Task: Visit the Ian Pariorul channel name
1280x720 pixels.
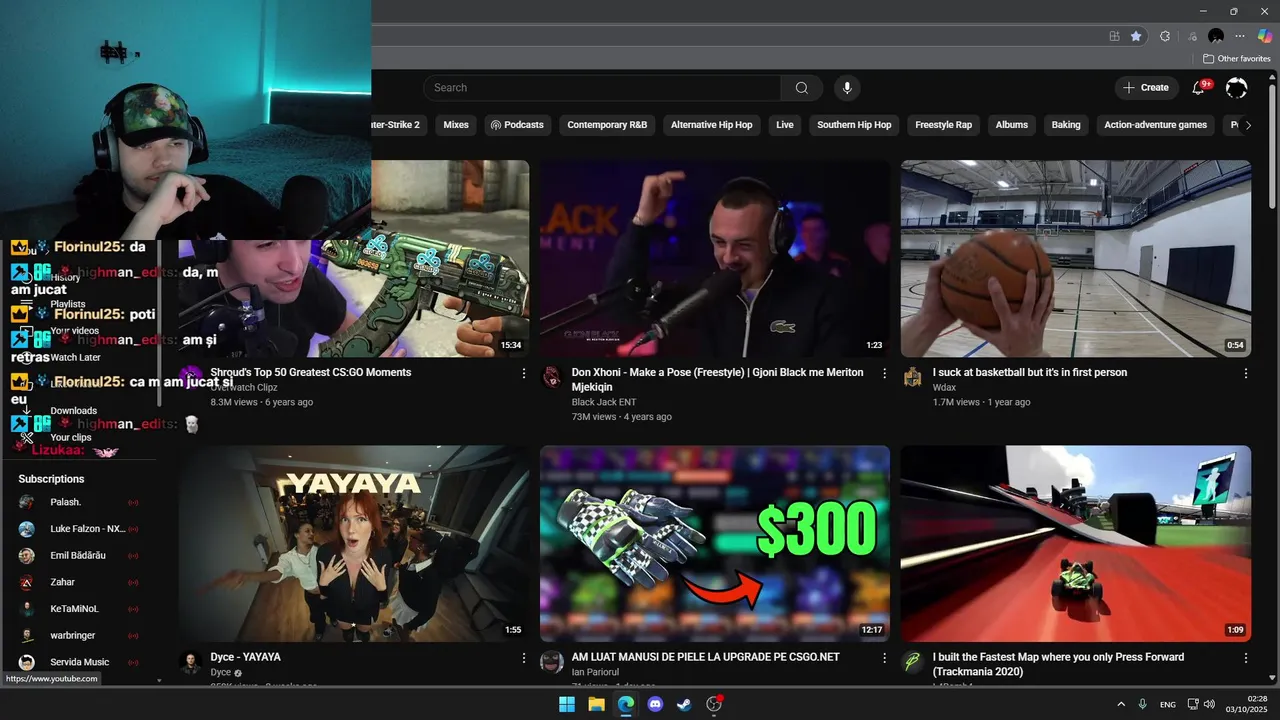Action: [x=595, y=672]
